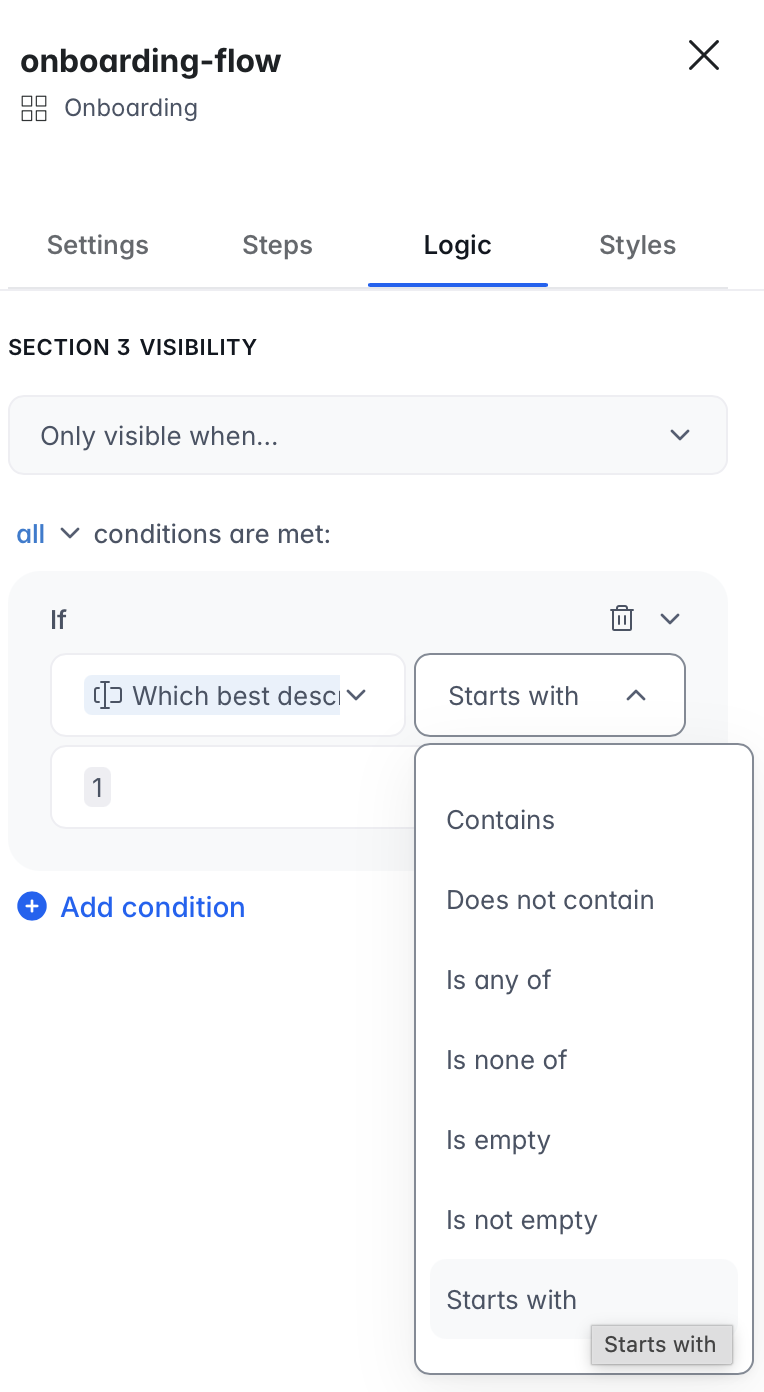Choose Contains from the operator list

501,820
